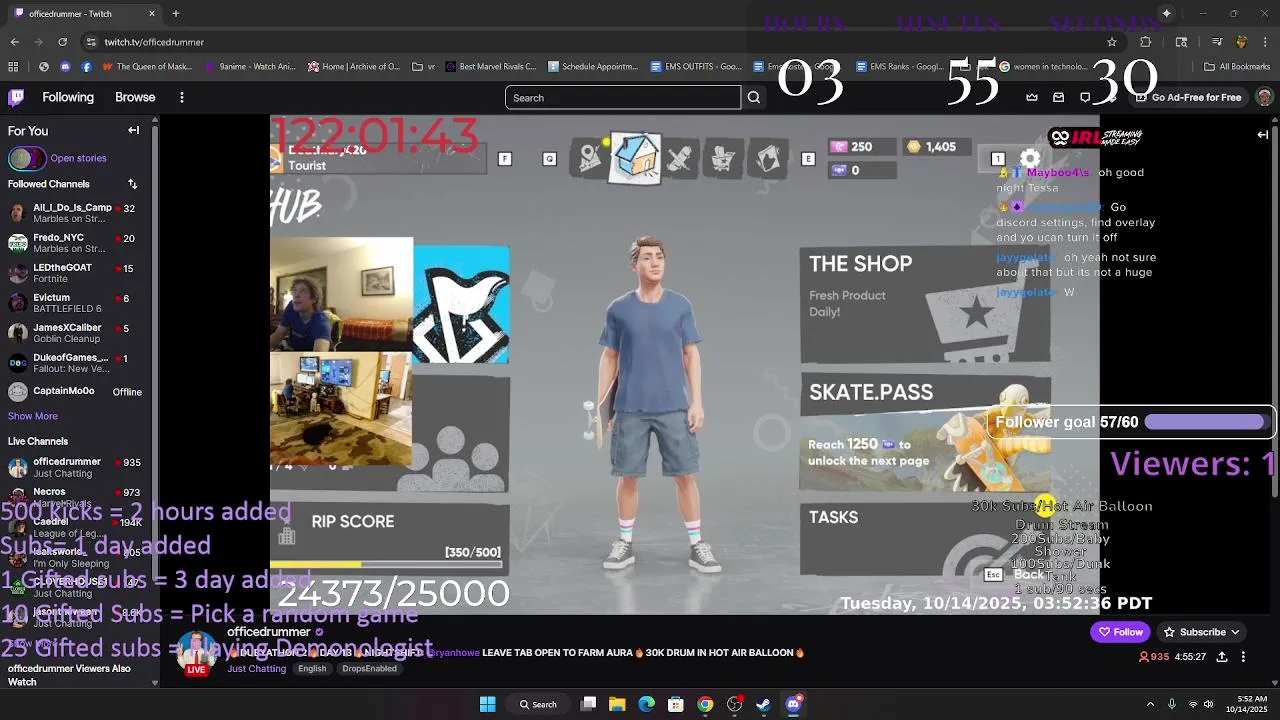Open the SKATE.PASS panel
This screenshot has width=1280, height=720.
coord(925,433)
